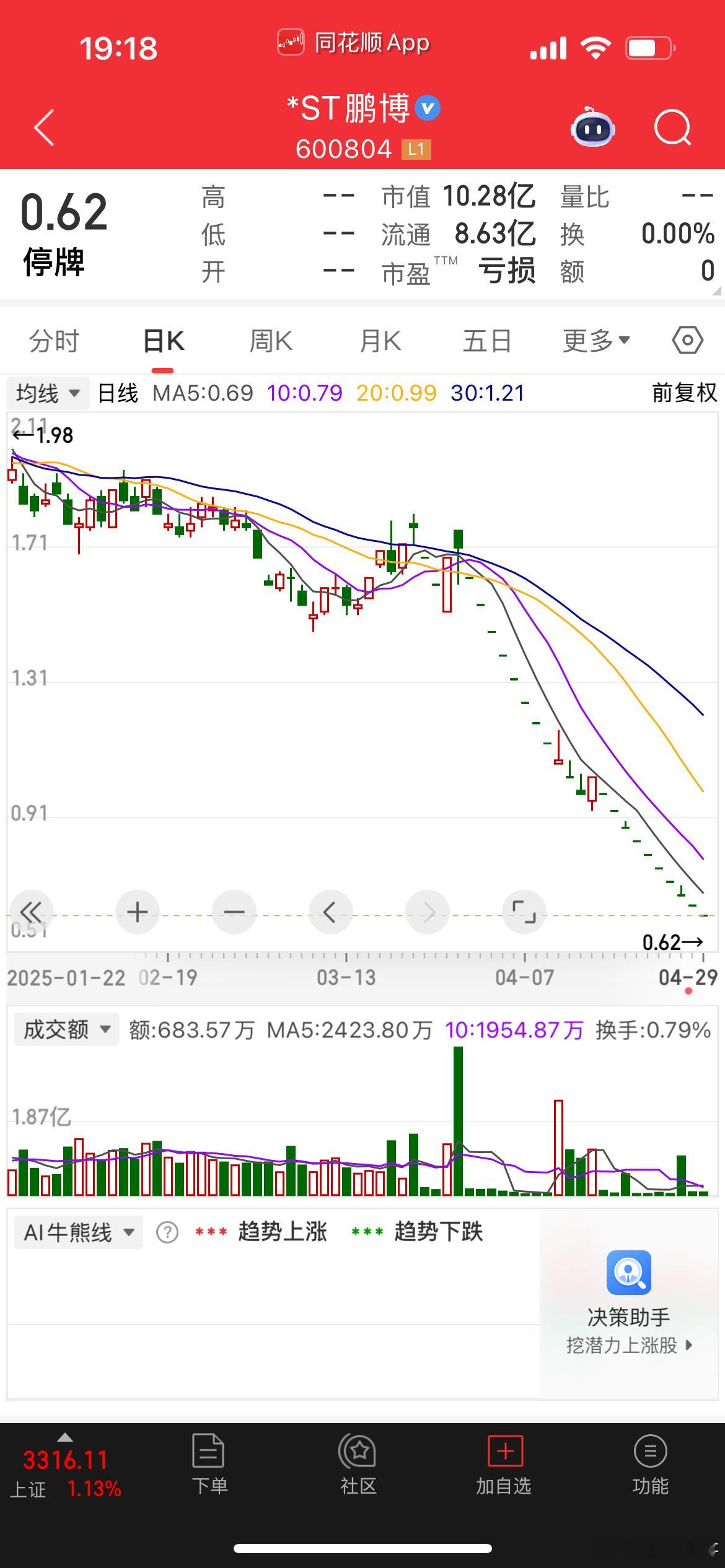Tap the 04-29 date marker on axis
The height and width of the screenshot is (1568, 725).
688,978
